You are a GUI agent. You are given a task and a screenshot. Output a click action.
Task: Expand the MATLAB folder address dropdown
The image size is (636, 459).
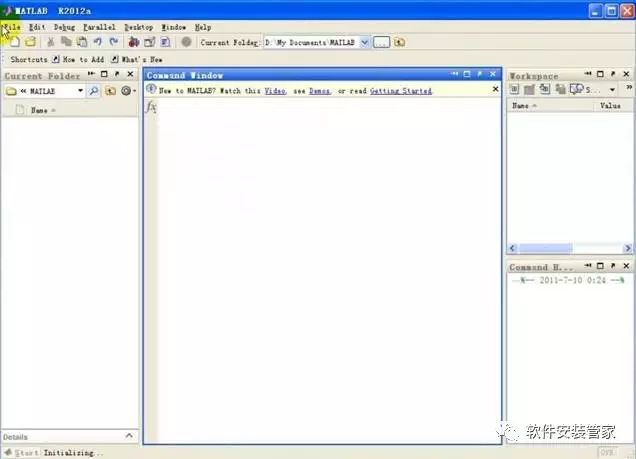pyautogui.click(x=78, y=91)
